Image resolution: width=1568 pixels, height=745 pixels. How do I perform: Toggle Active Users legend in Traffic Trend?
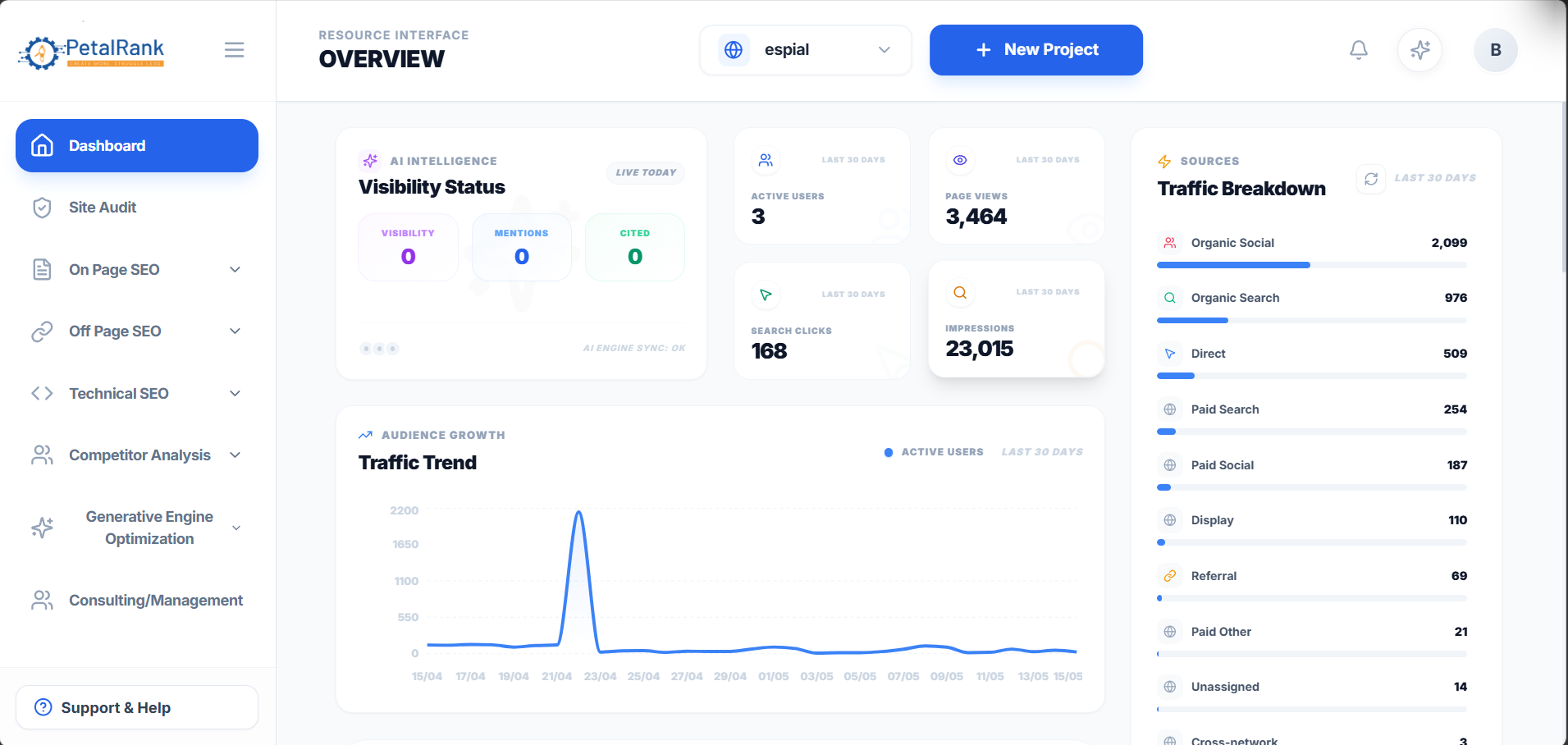pyautogui.click(x=934, y=452)
